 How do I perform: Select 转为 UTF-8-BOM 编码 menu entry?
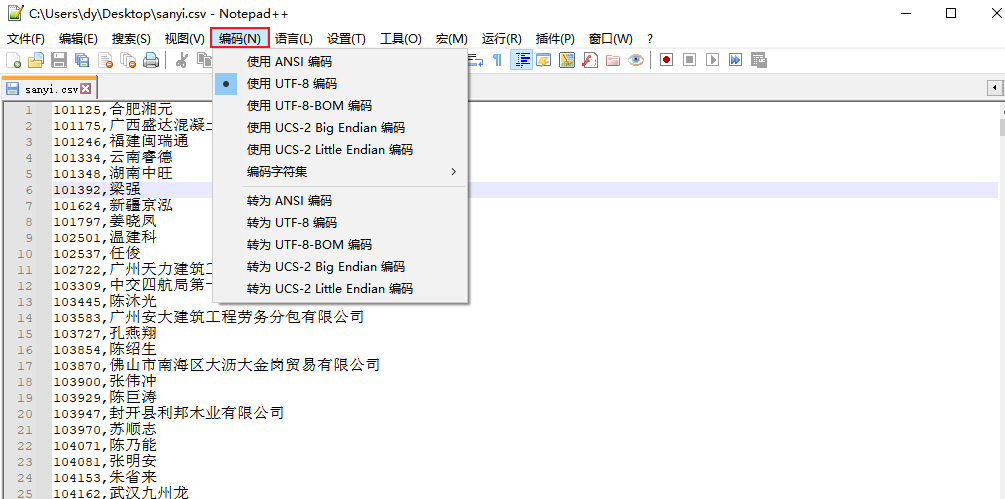tap(340, 245)
